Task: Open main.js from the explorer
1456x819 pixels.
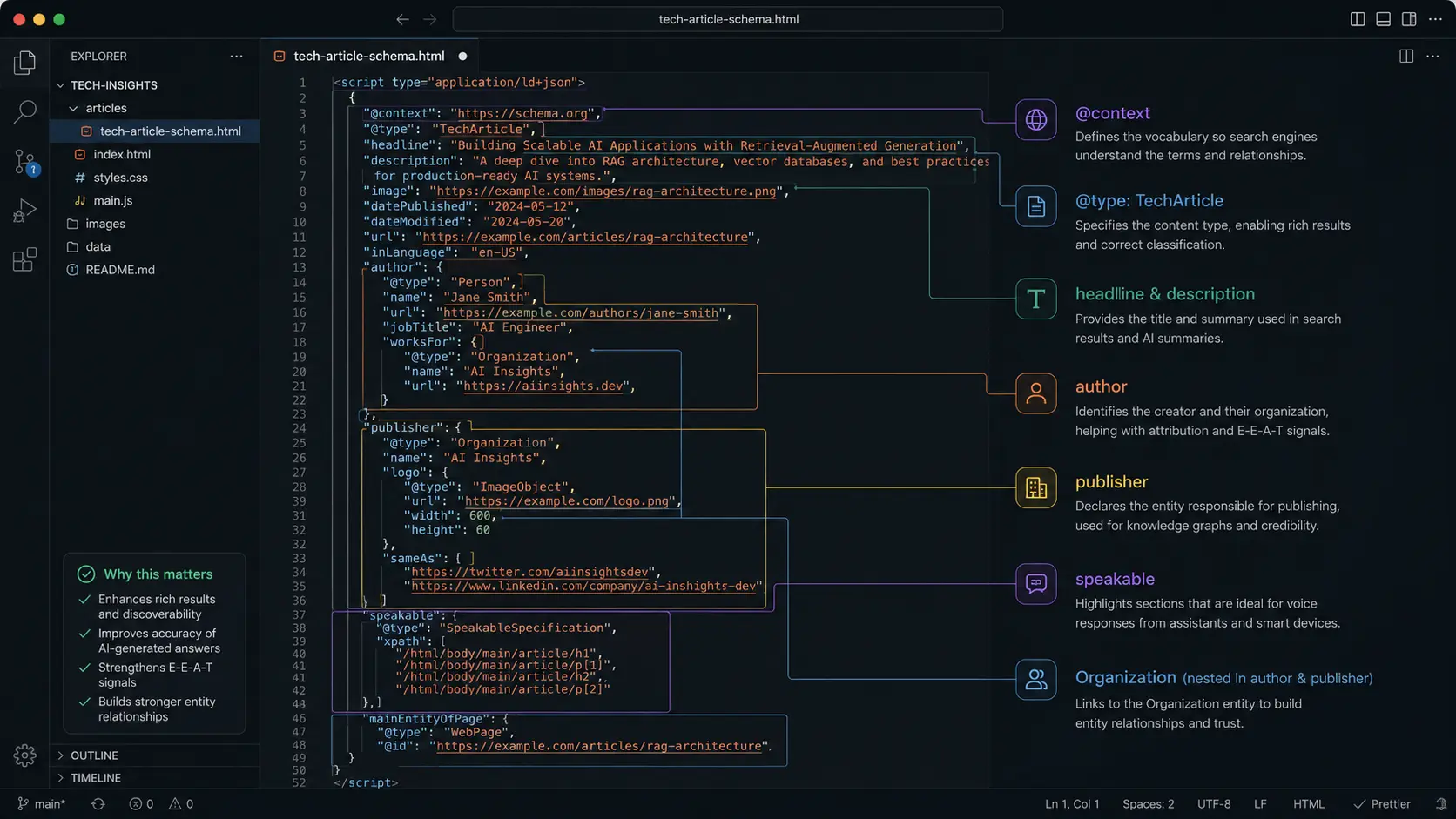Action: pos(154,200)
